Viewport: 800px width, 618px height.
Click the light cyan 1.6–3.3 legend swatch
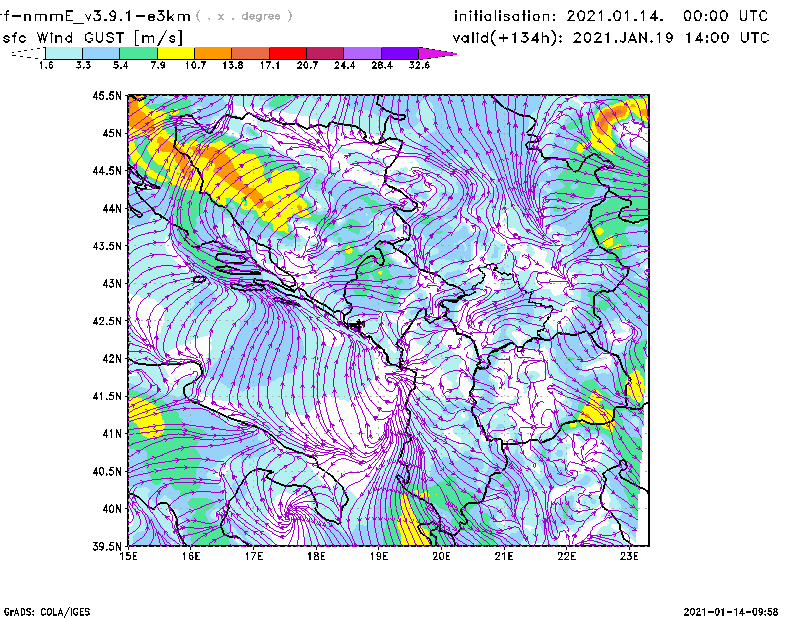click(64, 53)
